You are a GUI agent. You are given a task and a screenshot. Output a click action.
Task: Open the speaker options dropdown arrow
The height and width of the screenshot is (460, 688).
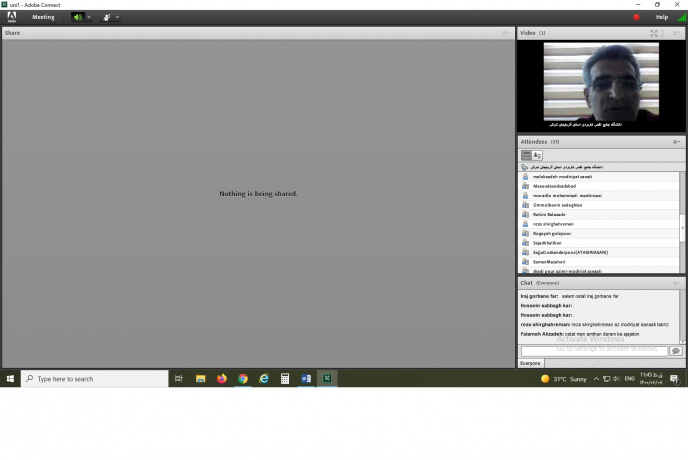coord(89,17)
